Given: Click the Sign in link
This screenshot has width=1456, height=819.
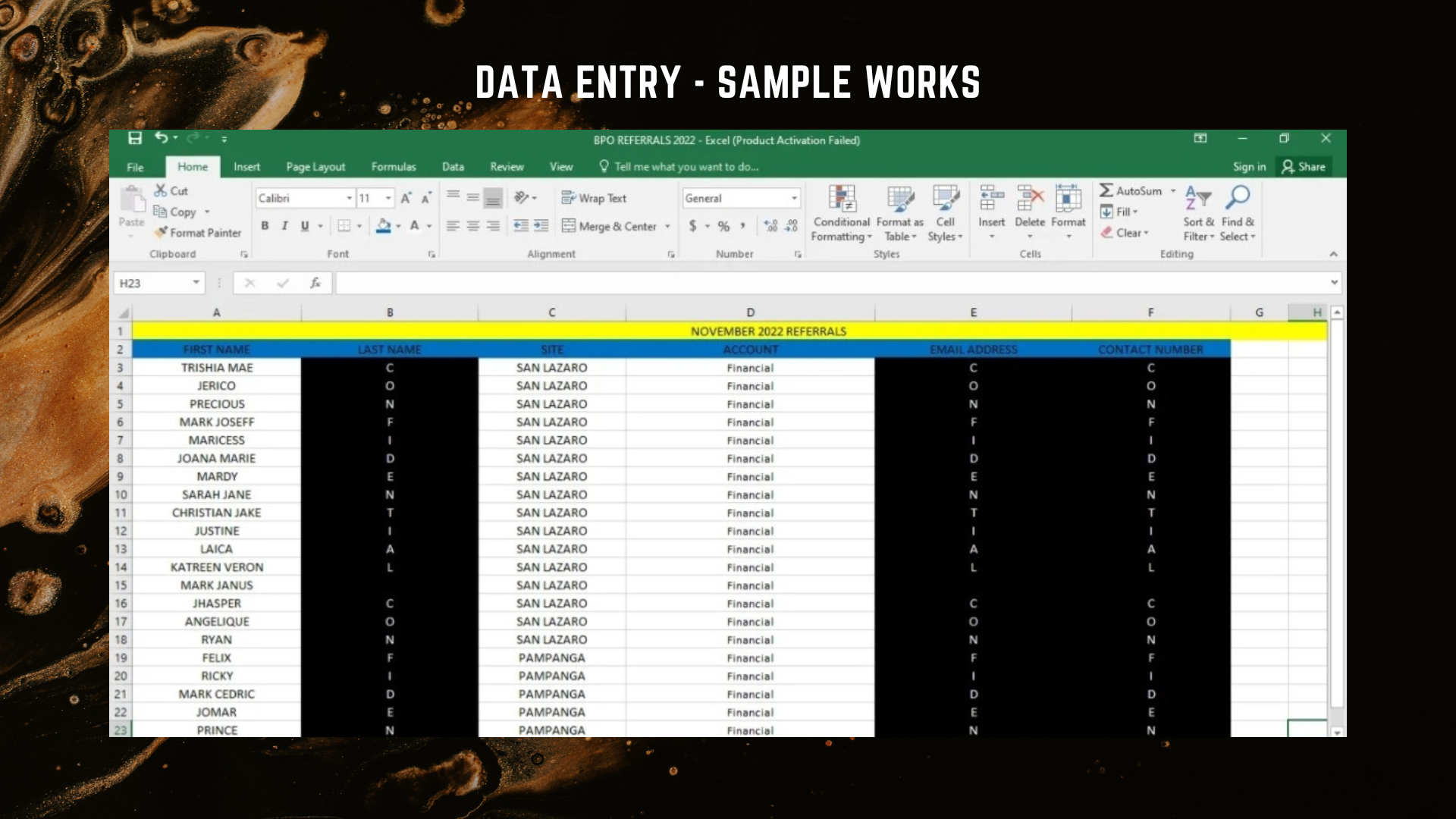Looking at the screenshot, I should coord(1249,167).
